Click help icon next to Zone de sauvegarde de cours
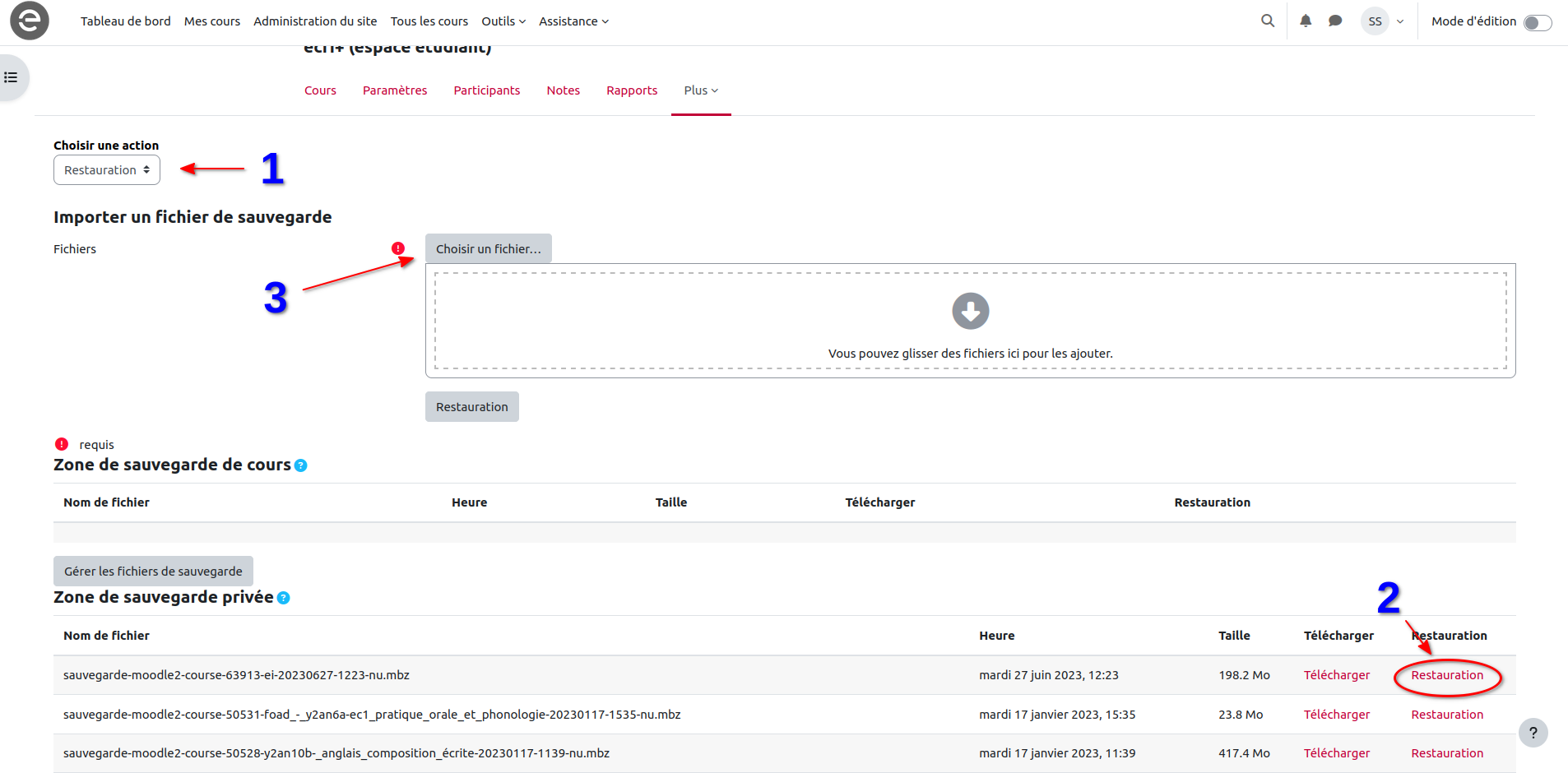Viewport: 1568px width, 773px height. click(x=301, y=465)
